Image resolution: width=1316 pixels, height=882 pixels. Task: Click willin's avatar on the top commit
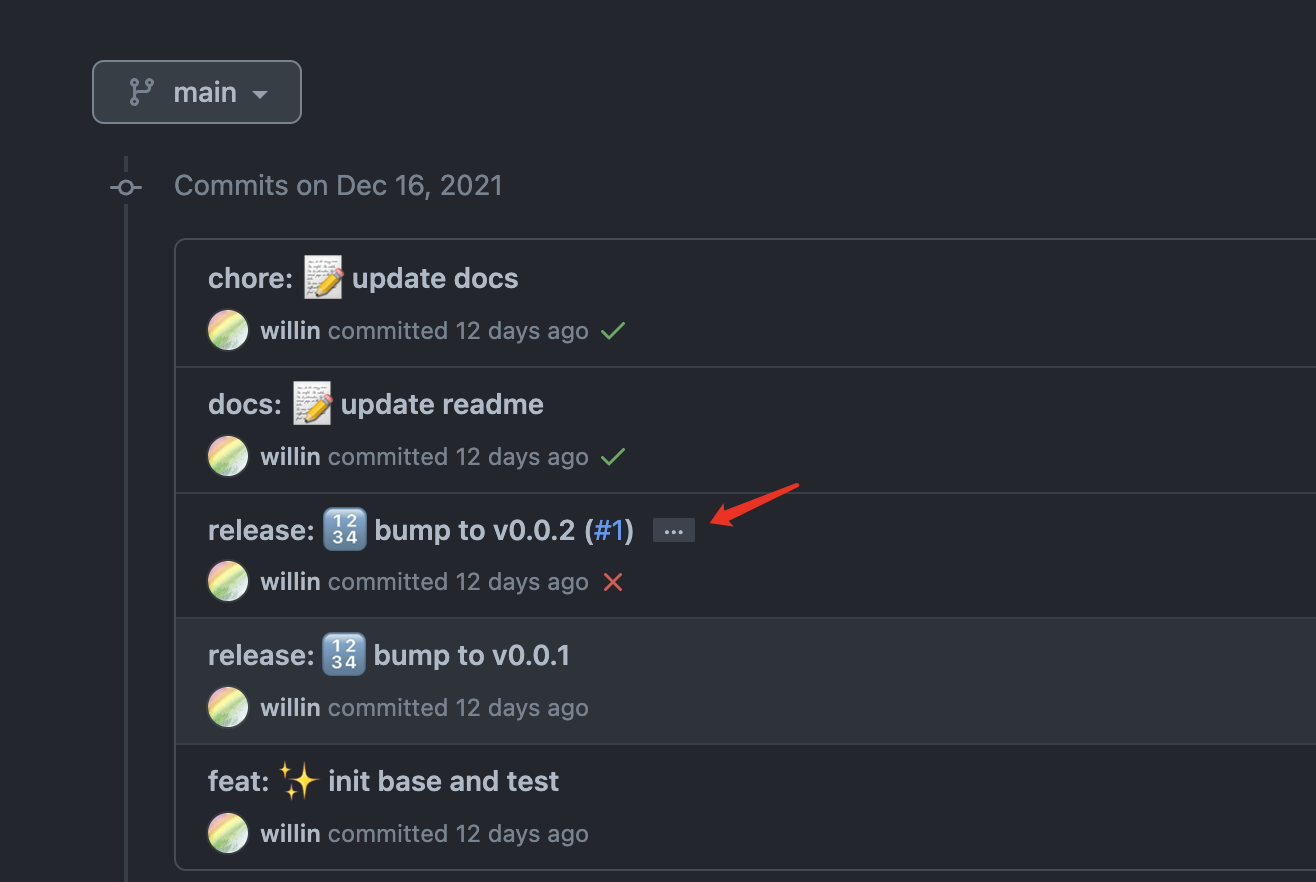click(227, 330)
